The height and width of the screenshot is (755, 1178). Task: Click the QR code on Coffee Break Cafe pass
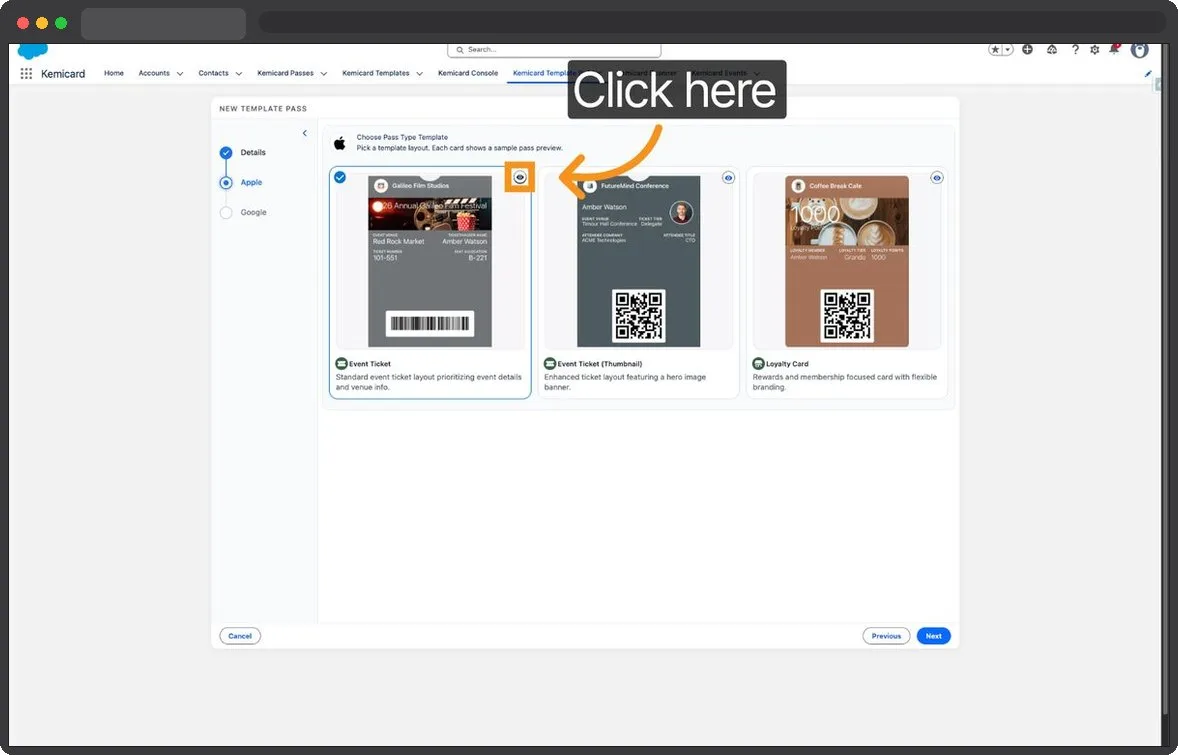847,316
